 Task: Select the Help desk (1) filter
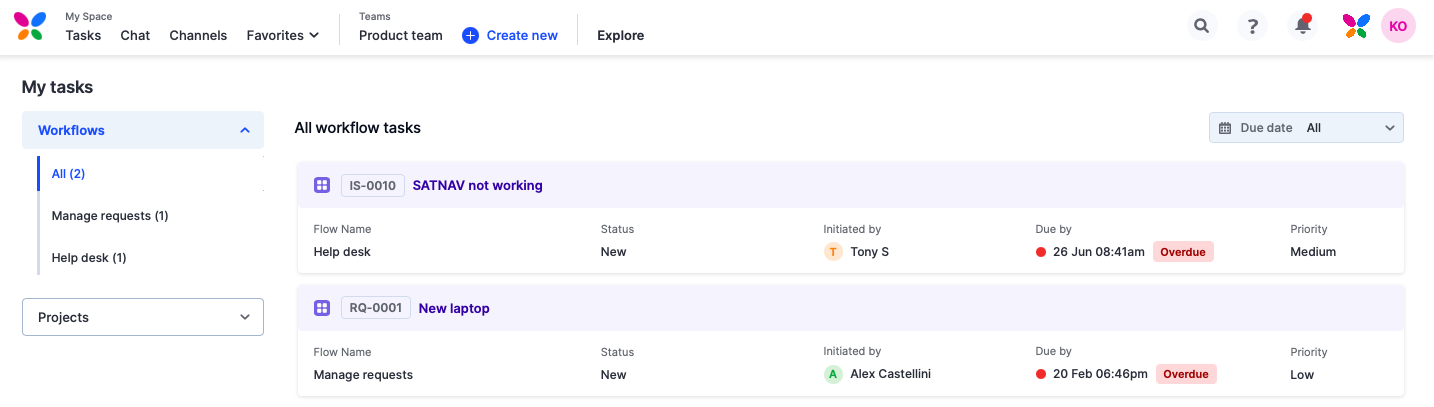pyautogui.click(x=89, y=258)
